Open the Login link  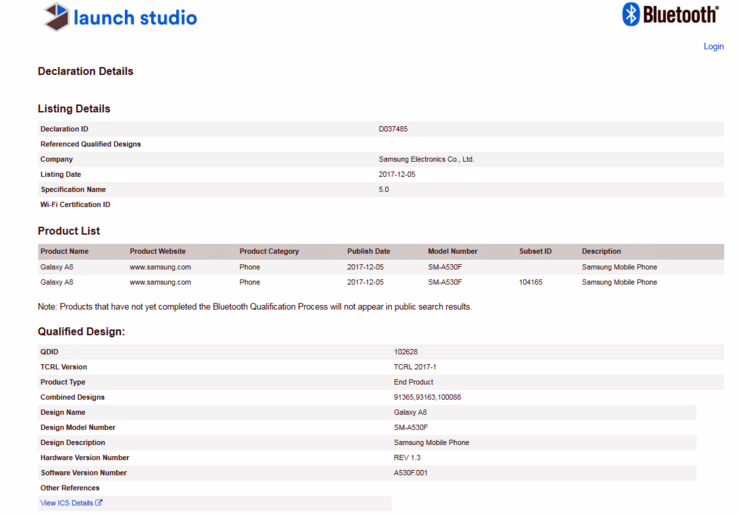[x=713, y=46]
